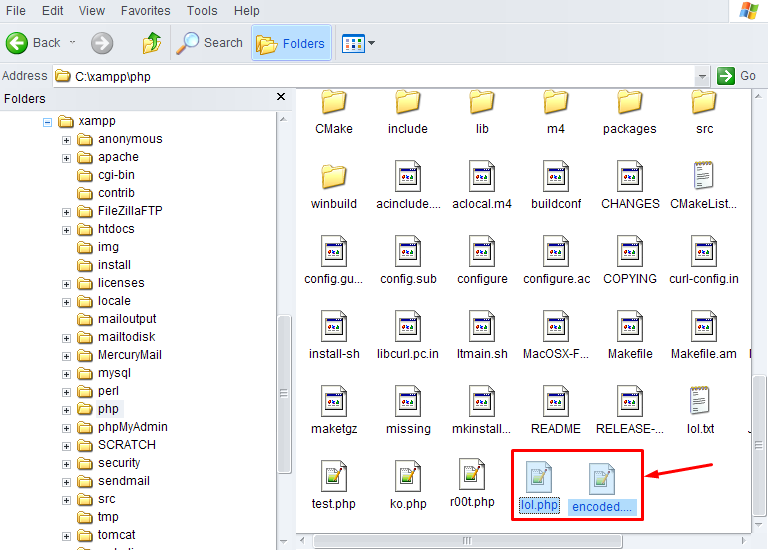This screenshot has width=768, height=550.
Task: Go up one folder level icon
Action: [x=152, y=43]
